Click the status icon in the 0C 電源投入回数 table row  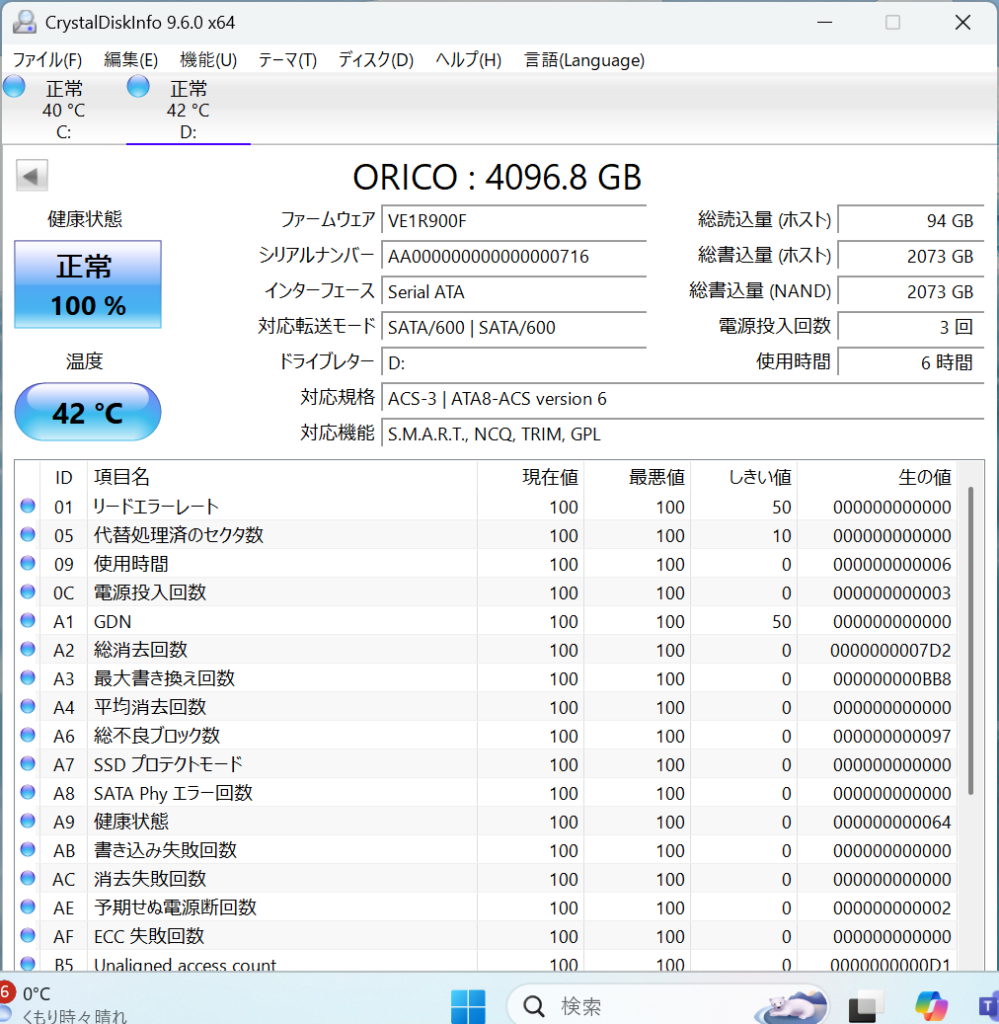[27, 592]
